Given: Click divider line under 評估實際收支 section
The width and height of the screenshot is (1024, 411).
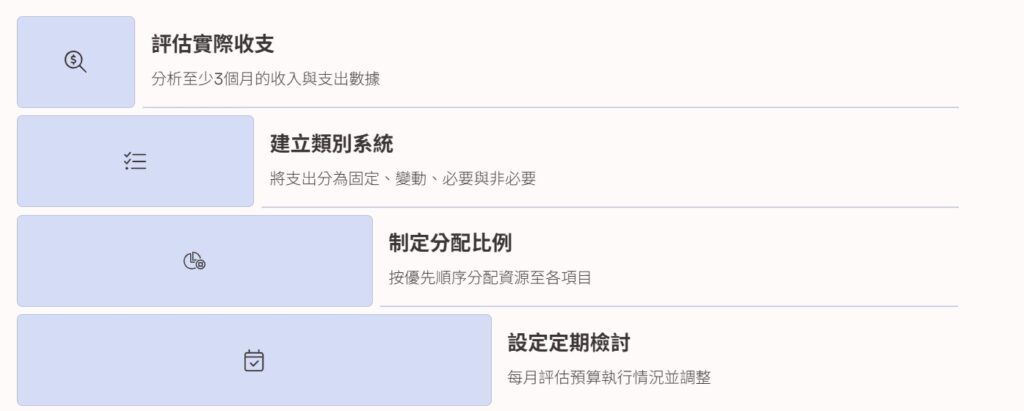Looking at the screenshot, I should pyautogui.click(x=551, y=107).
